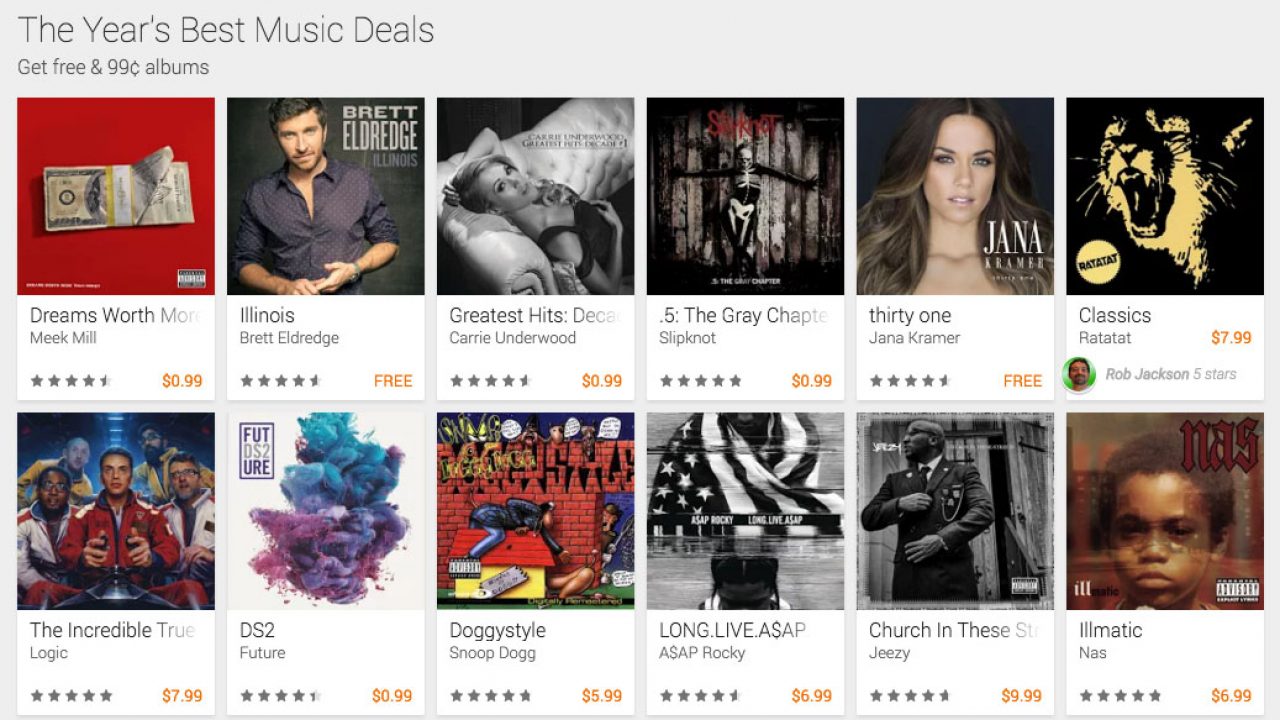Open Future's DS2 album artwork
Screen dimensions: 1280x720
pyautogui.click(x=326, y=511)
